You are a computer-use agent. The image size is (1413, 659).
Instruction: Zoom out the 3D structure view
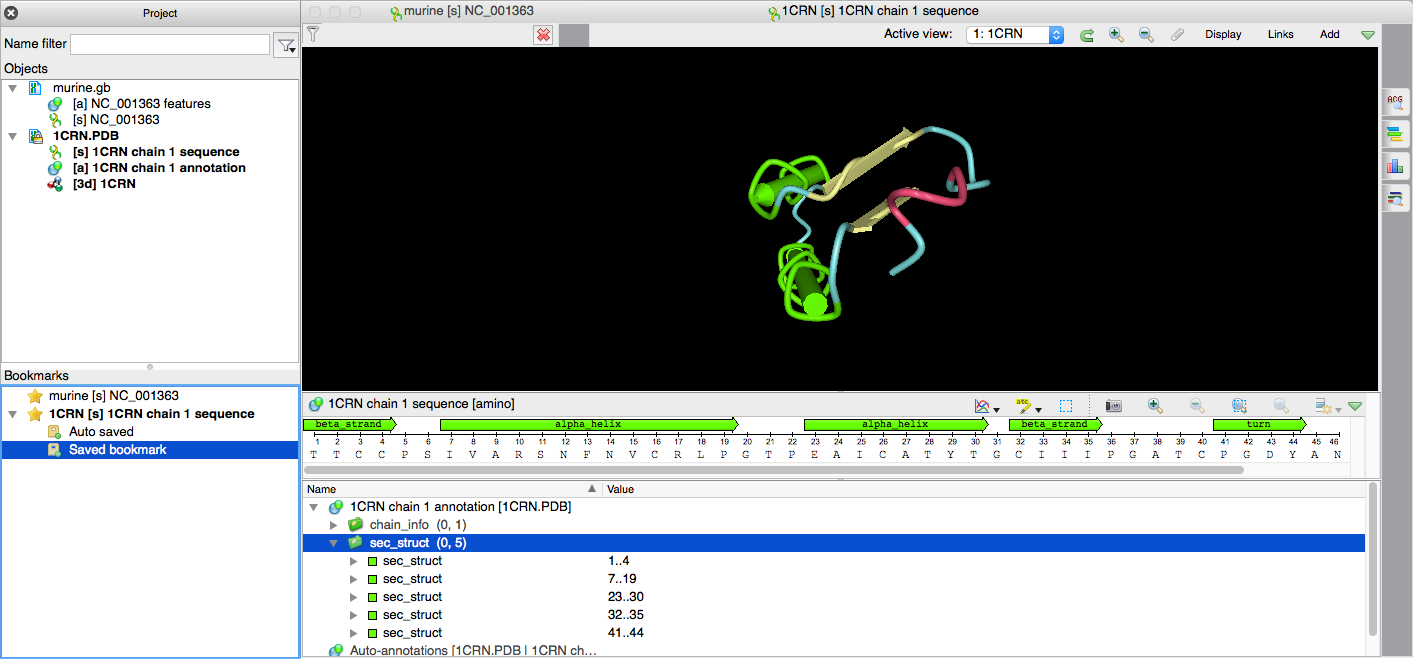tap(1146, 35)
